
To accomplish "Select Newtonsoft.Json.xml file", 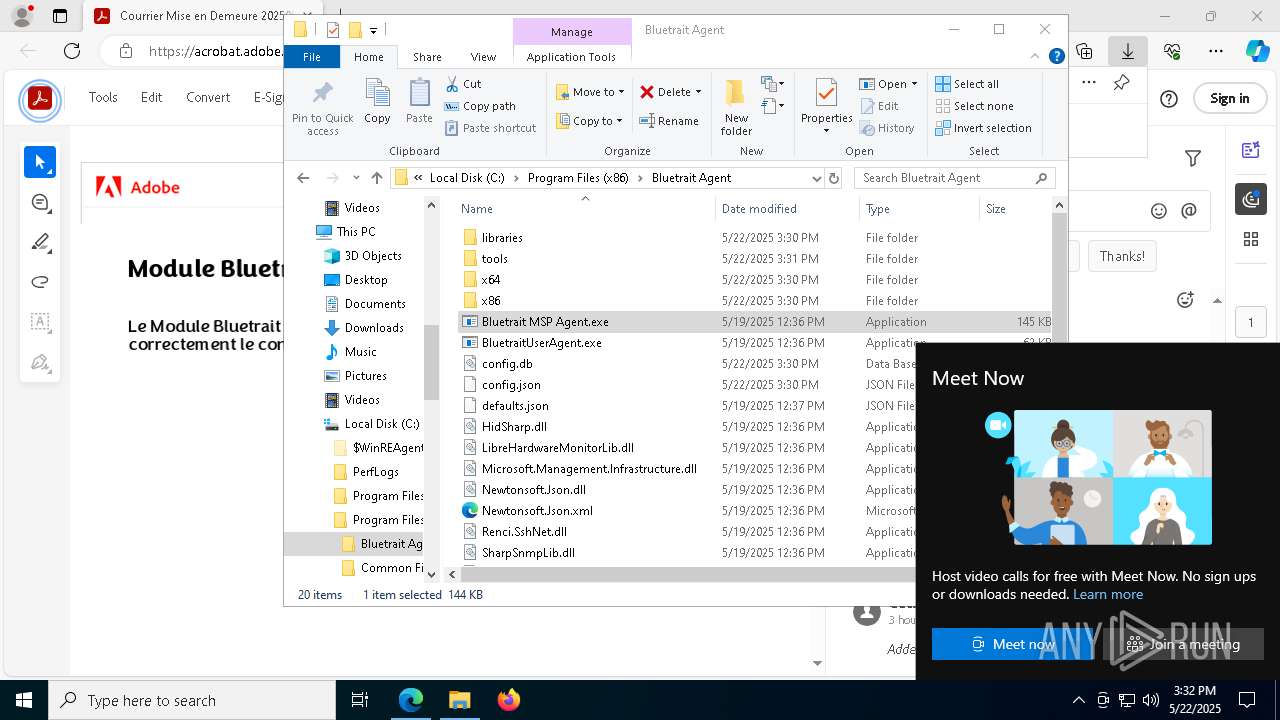I will [x=537, y=511].
